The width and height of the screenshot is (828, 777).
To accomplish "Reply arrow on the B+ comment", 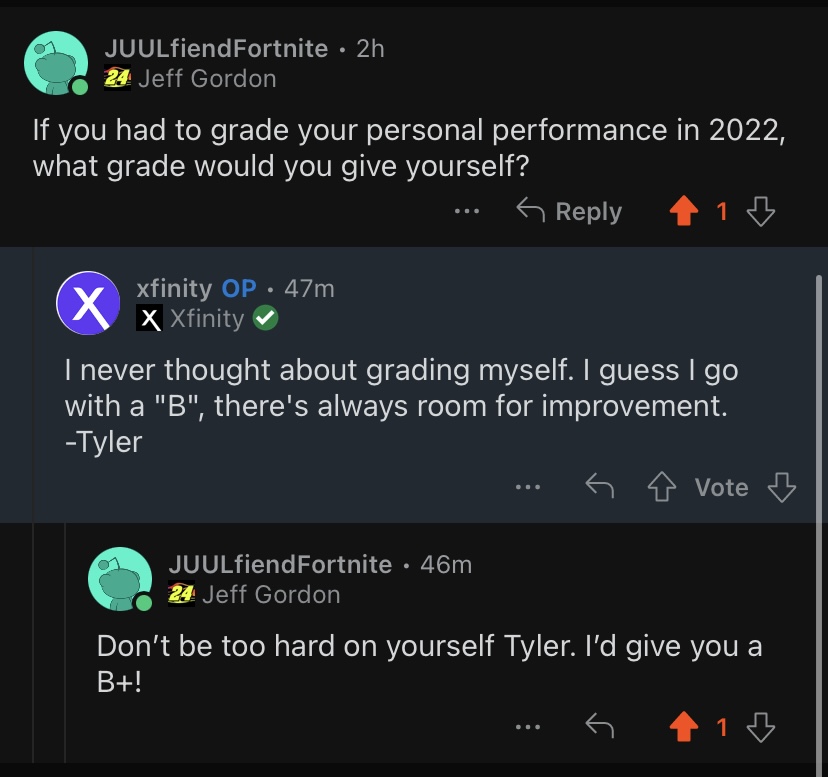I will click(598, 727).
